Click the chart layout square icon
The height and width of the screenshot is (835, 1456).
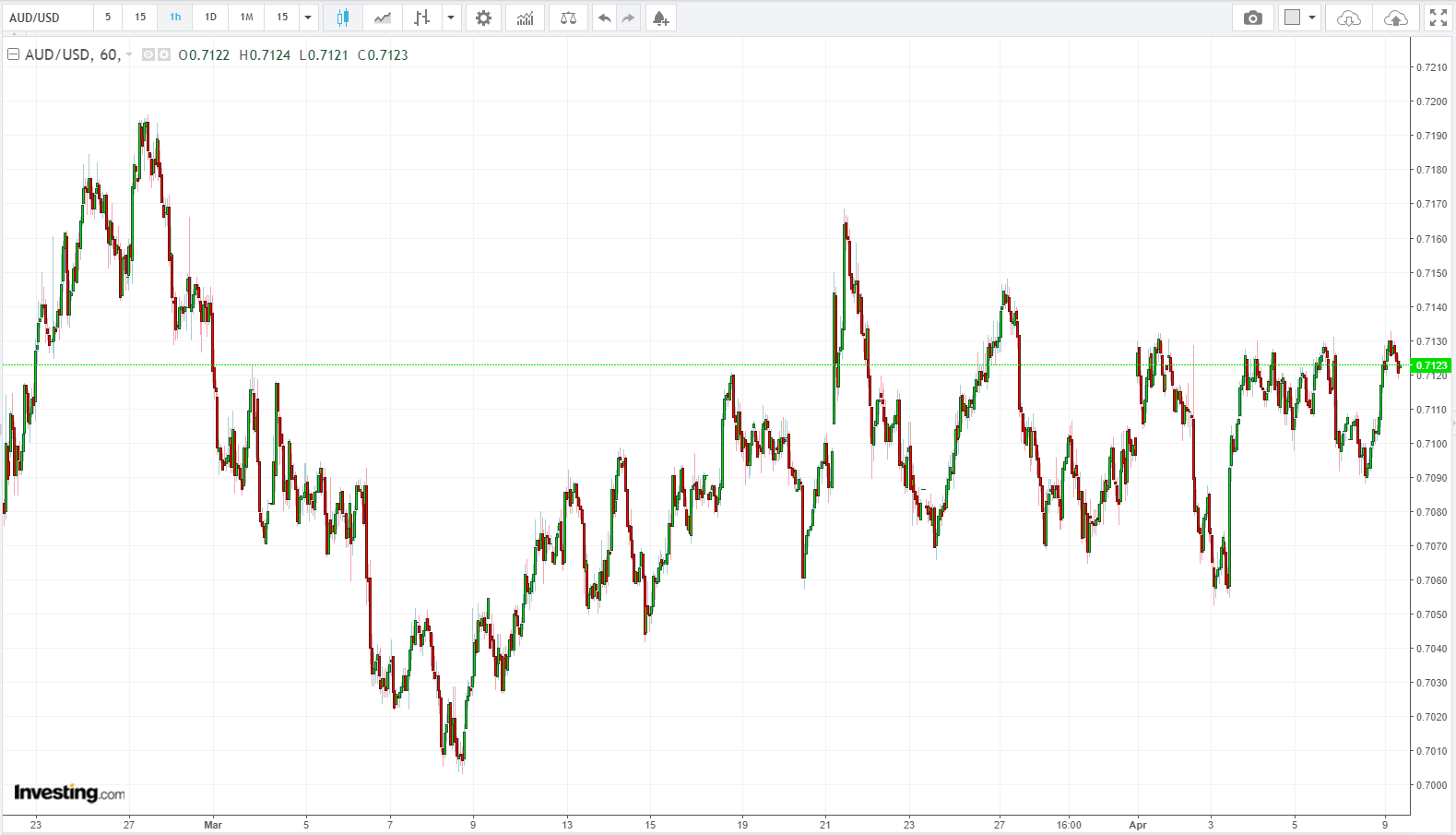[x=1292, y=18]
